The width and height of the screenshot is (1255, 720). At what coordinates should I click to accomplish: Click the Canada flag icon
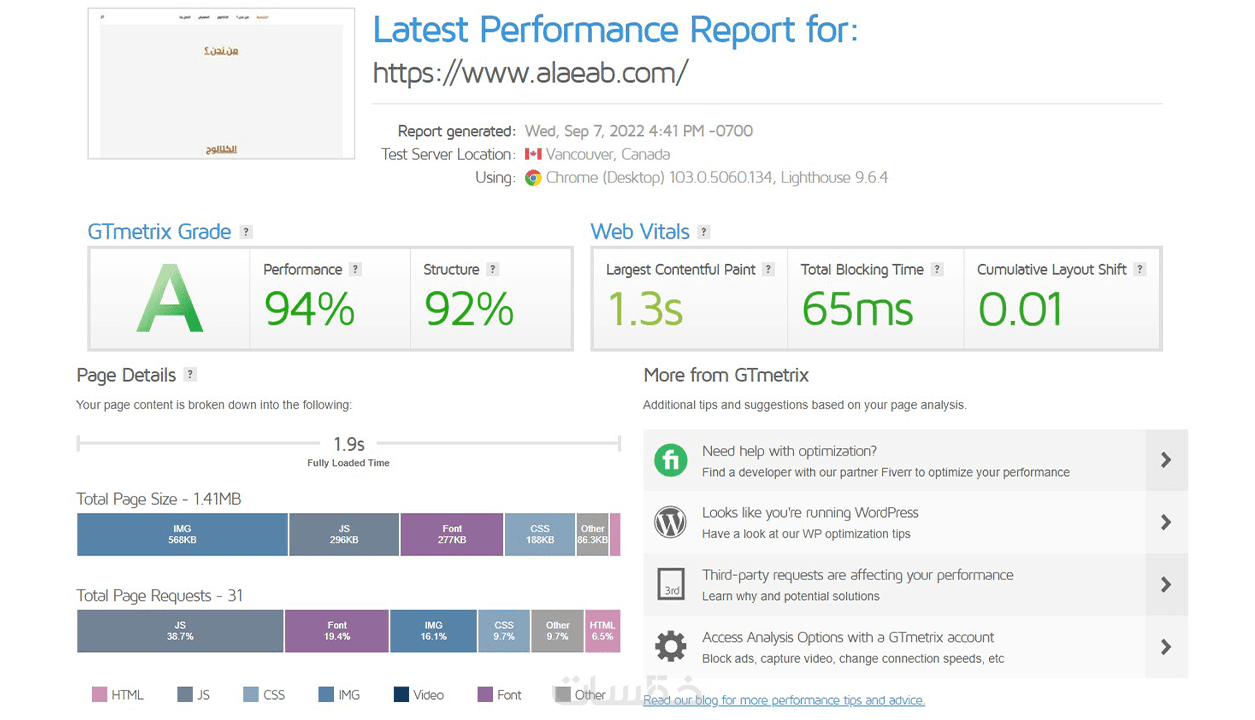coord(533,154)
